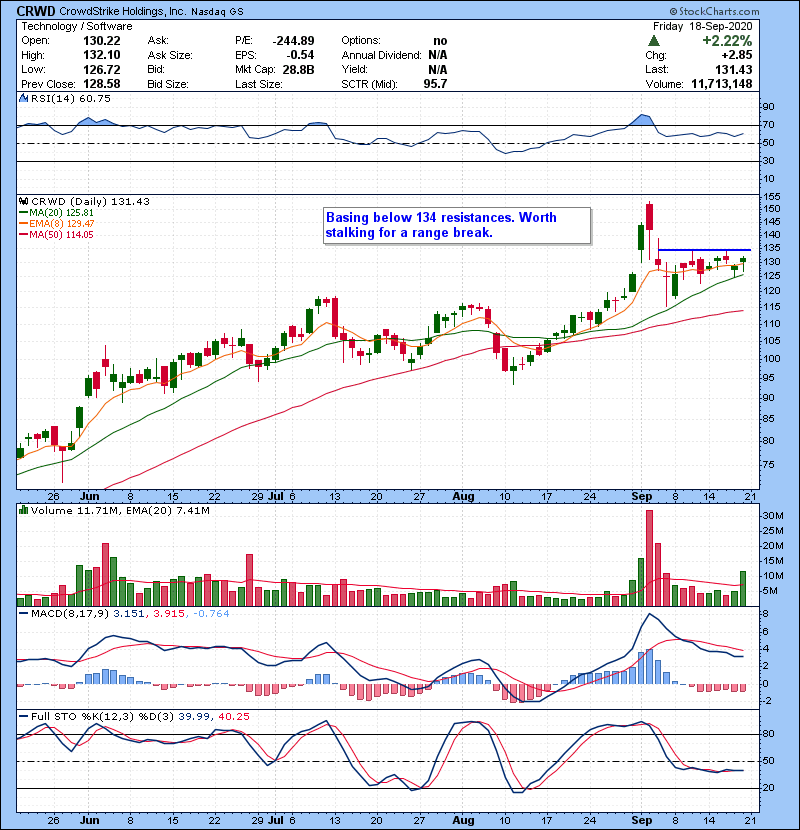
Task: Click the Nasdaq GS exchange label
Action: pyautogui.click(x=217, y=12)
